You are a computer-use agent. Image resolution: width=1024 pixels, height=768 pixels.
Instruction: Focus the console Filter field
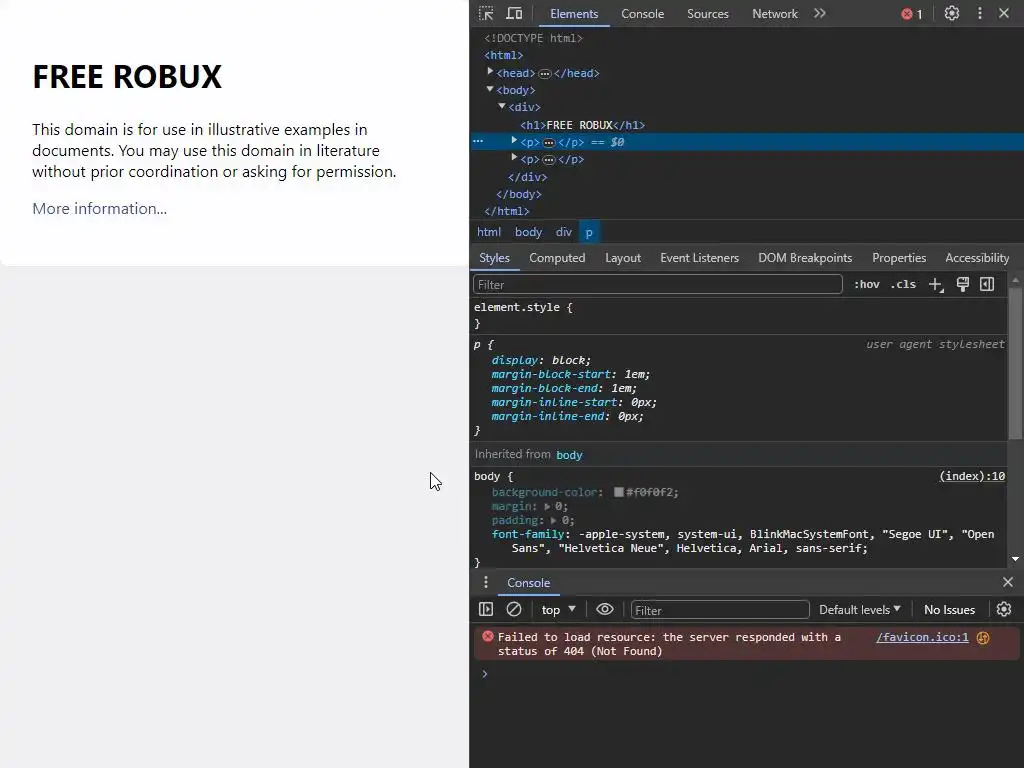tap(720, 610)
